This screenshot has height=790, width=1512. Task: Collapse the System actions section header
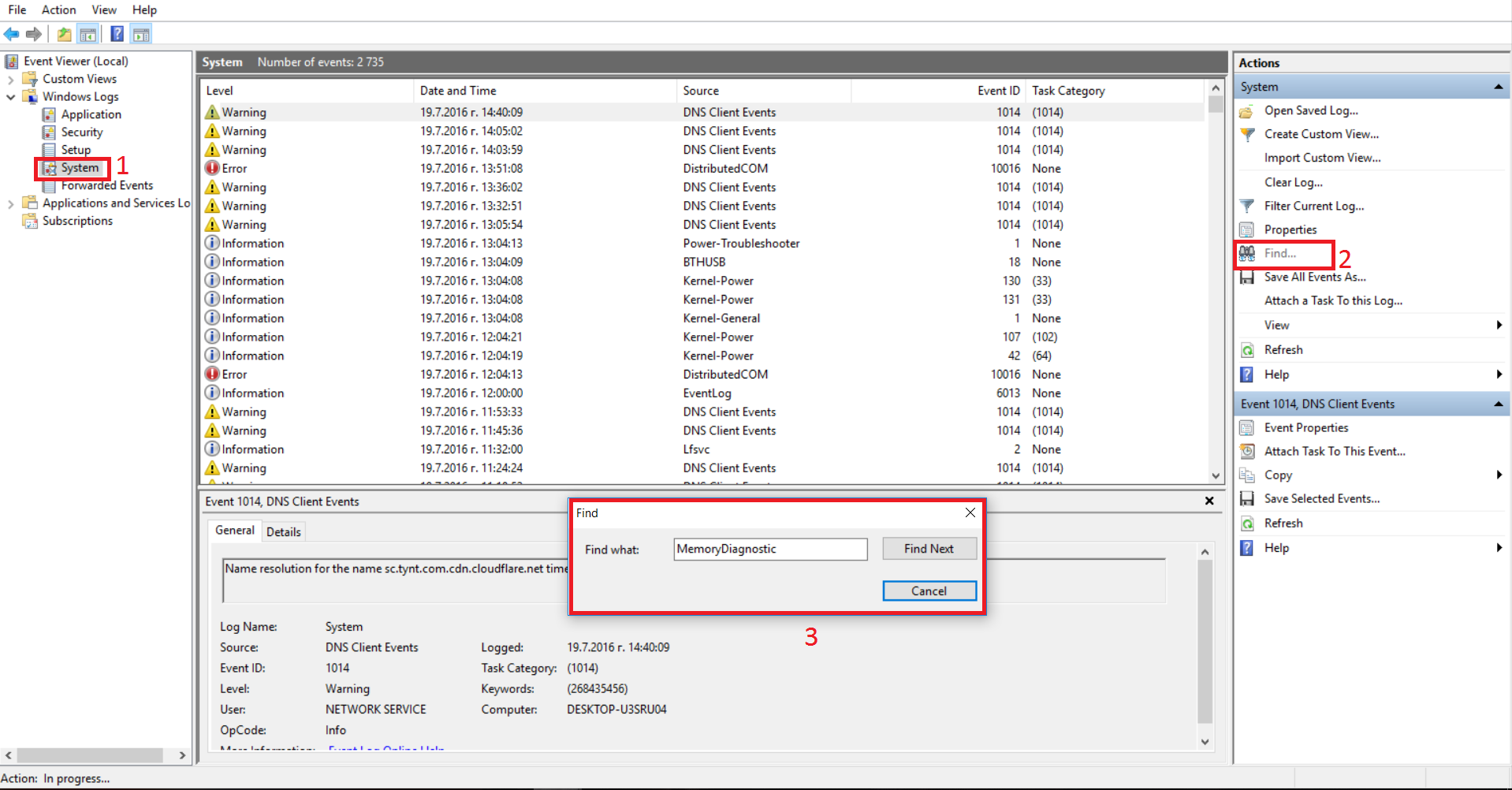click(1498, 87)
